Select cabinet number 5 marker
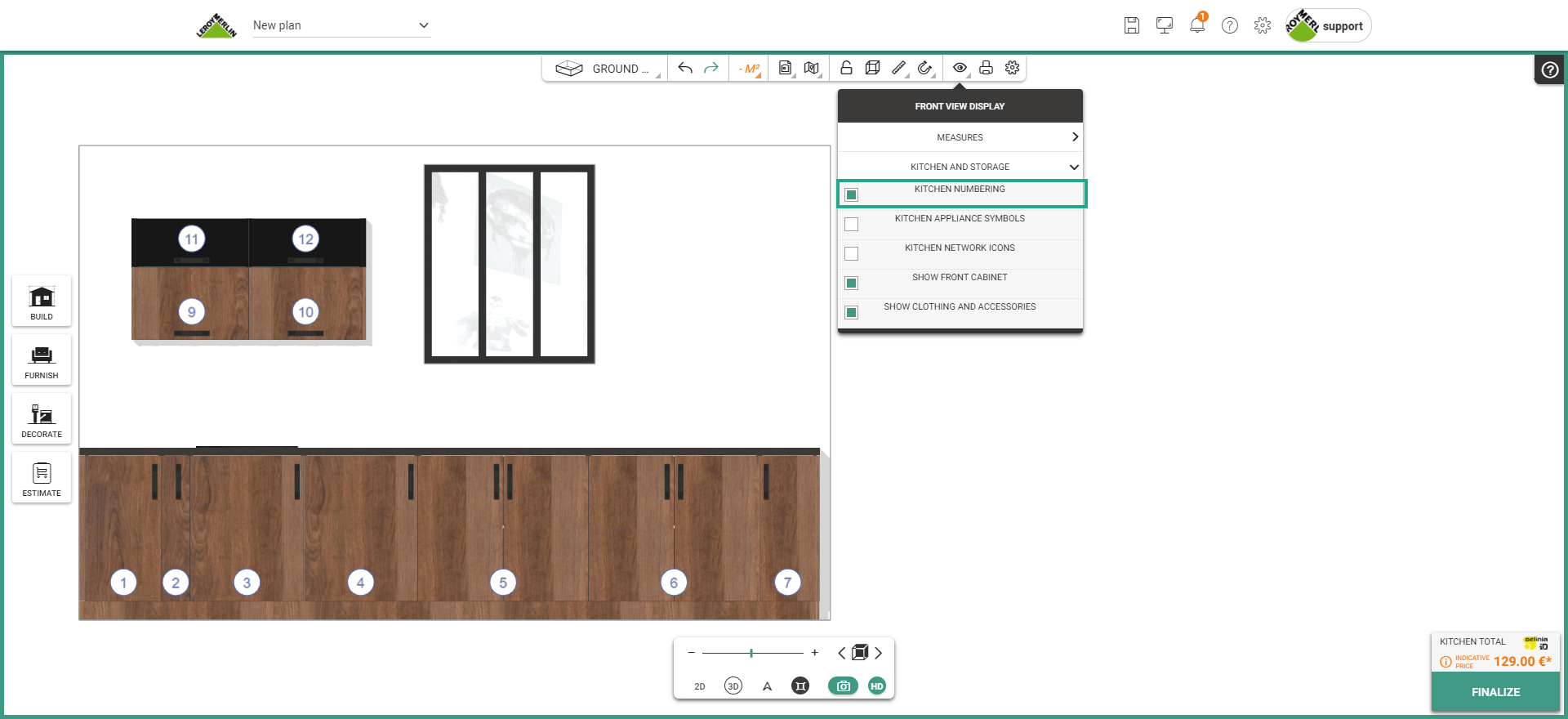Image resolution: width=1568 pixels, height=719 pixels. point(503,583)
